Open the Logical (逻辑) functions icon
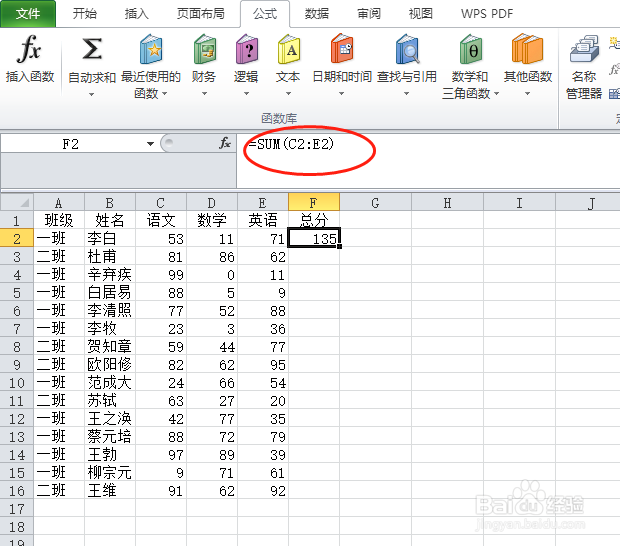The image size is (620, 546). pyautogui.click(x=247, y=49)
